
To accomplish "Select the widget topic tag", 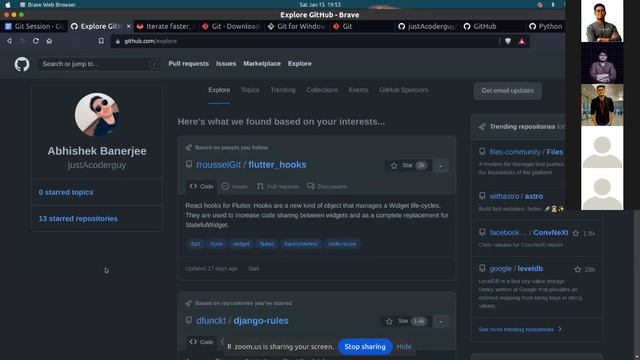I will click(241, 244).
